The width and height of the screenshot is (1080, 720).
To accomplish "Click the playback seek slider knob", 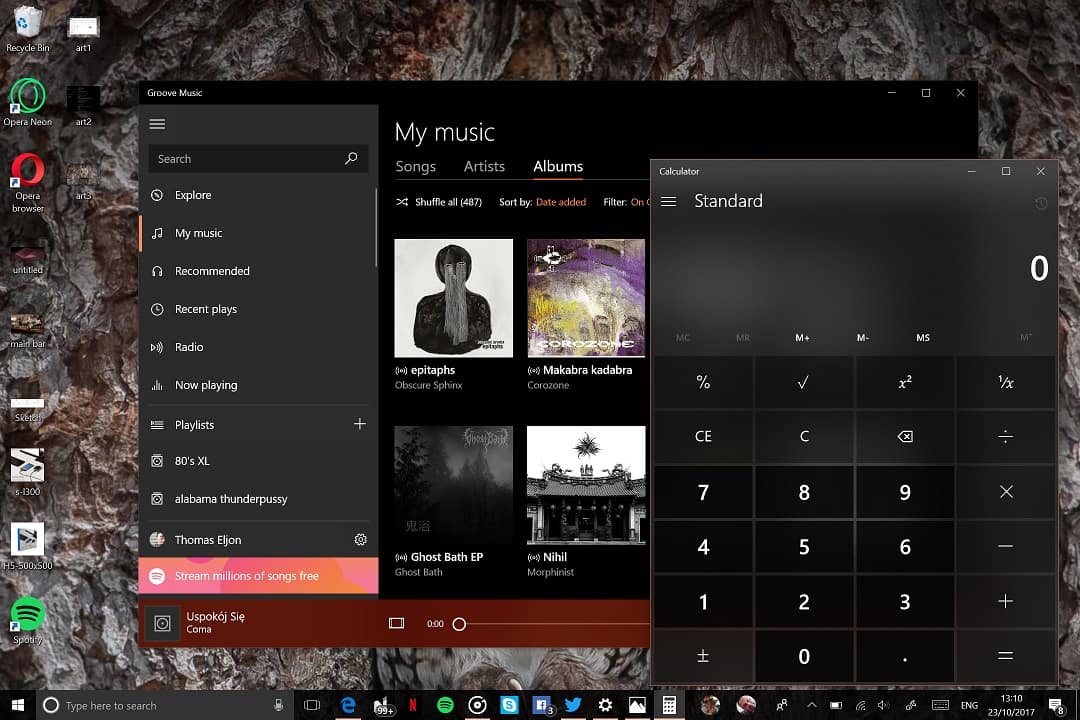I will point(459,624).
